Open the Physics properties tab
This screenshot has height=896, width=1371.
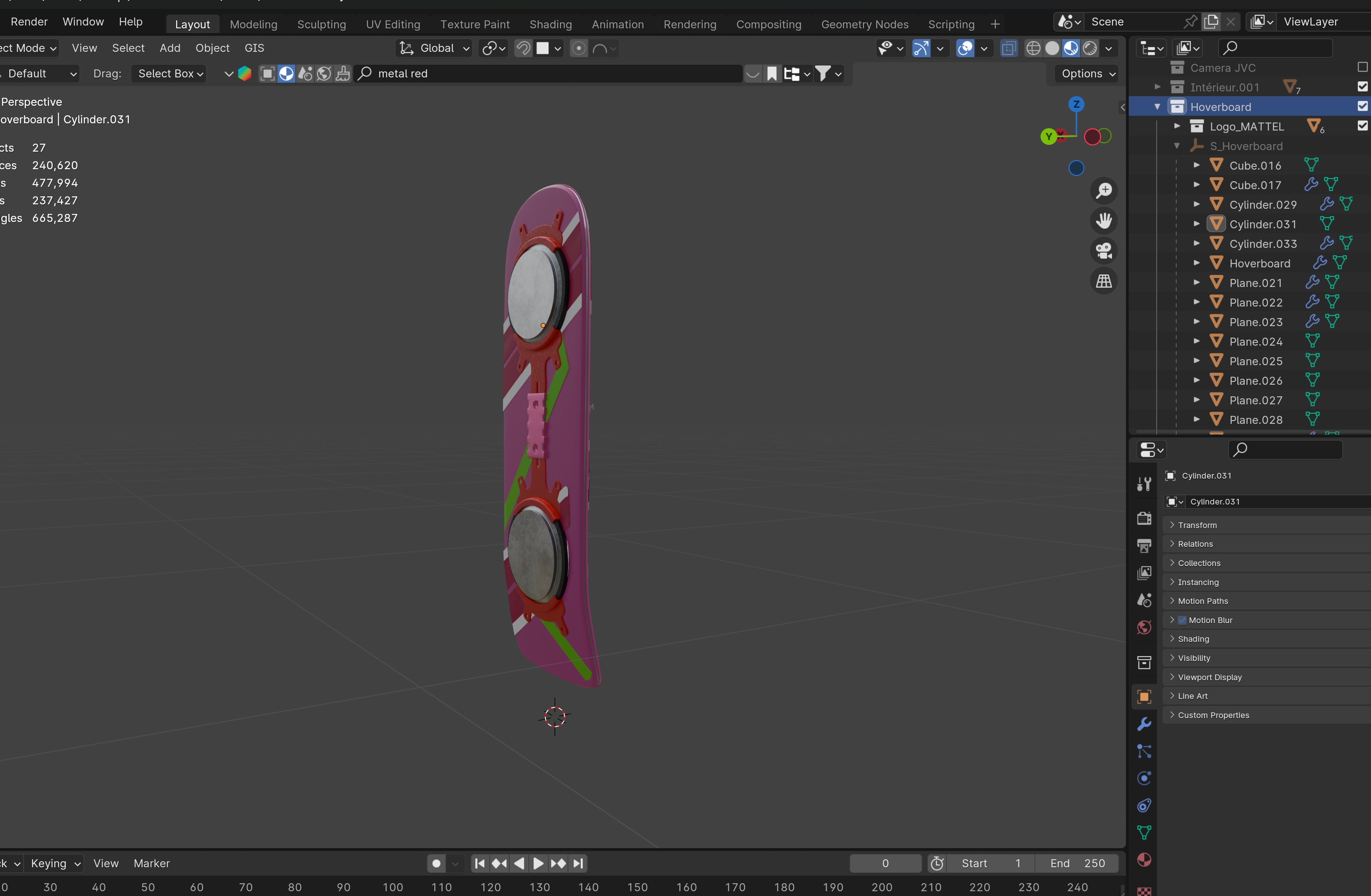pos(1144,778)
